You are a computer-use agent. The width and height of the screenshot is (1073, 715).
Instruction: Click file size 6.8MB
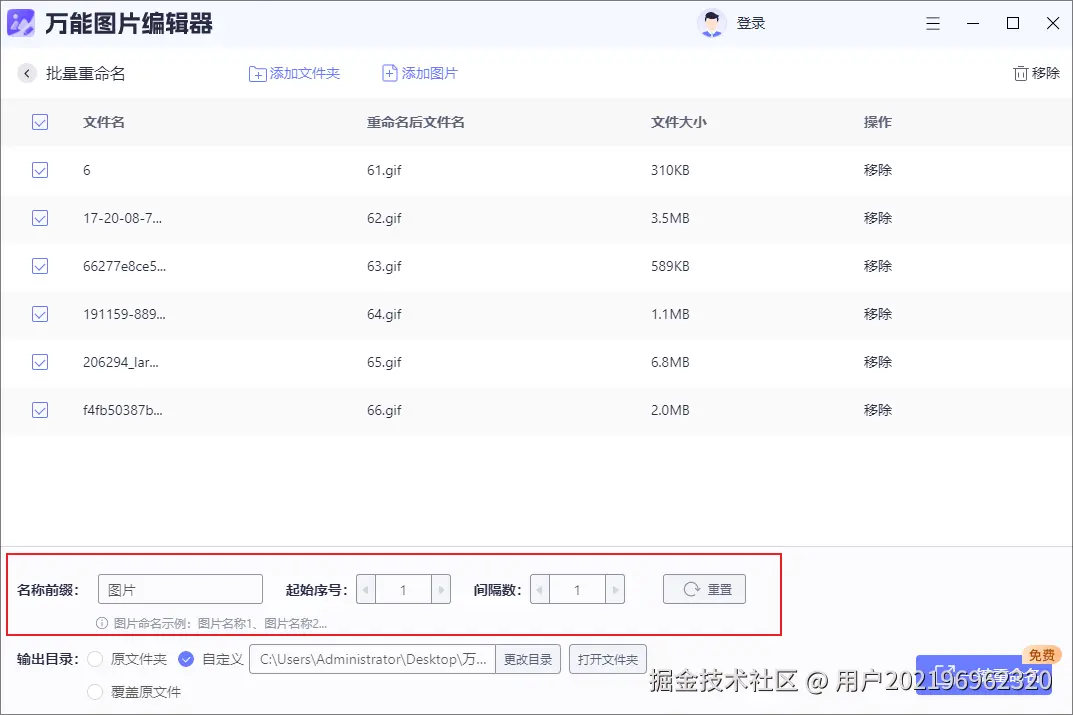670,362
